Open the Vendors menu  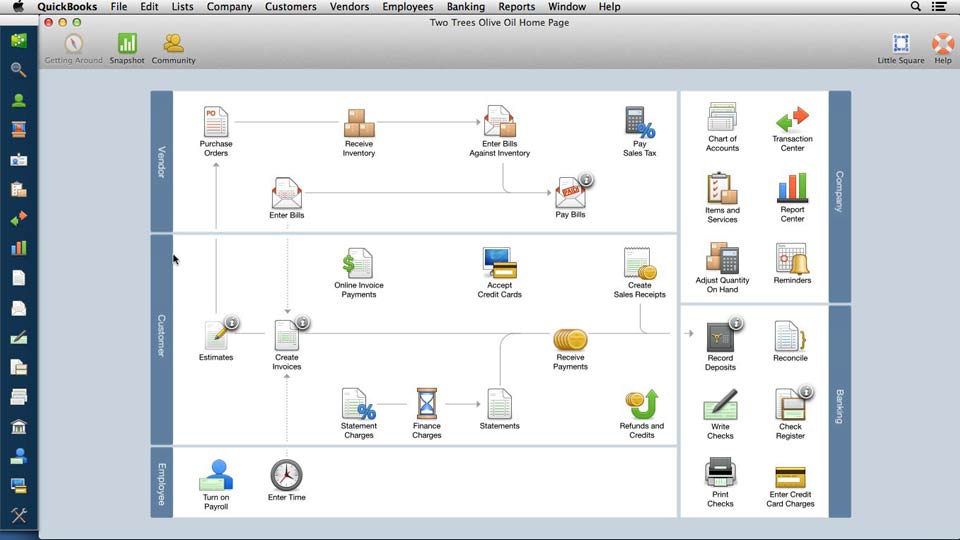click(349, 7)
